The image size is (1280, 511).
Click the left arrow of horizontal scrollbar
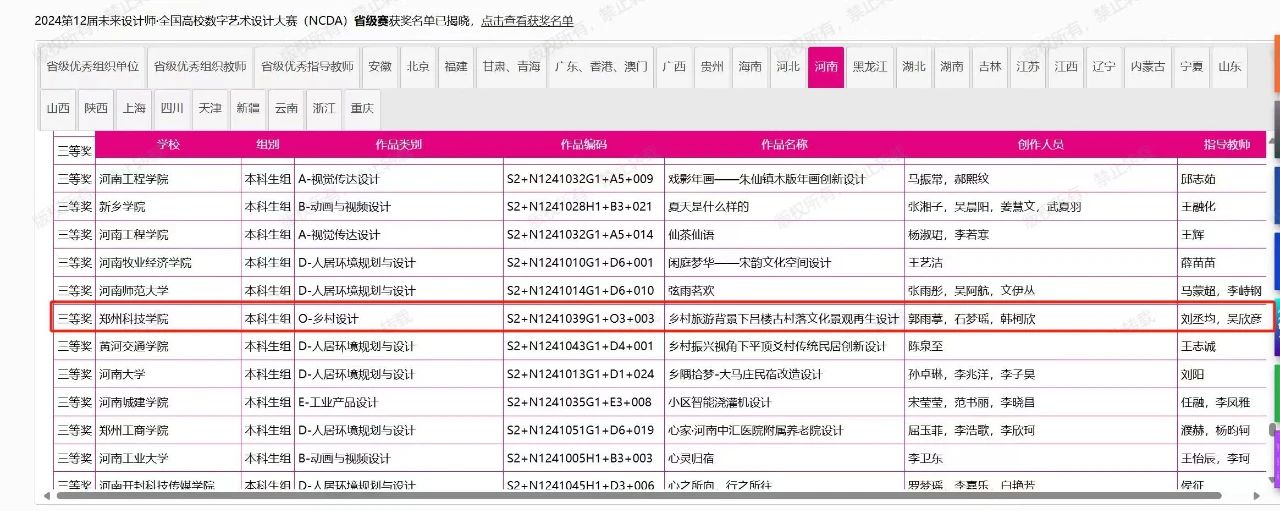coord(46,495)
